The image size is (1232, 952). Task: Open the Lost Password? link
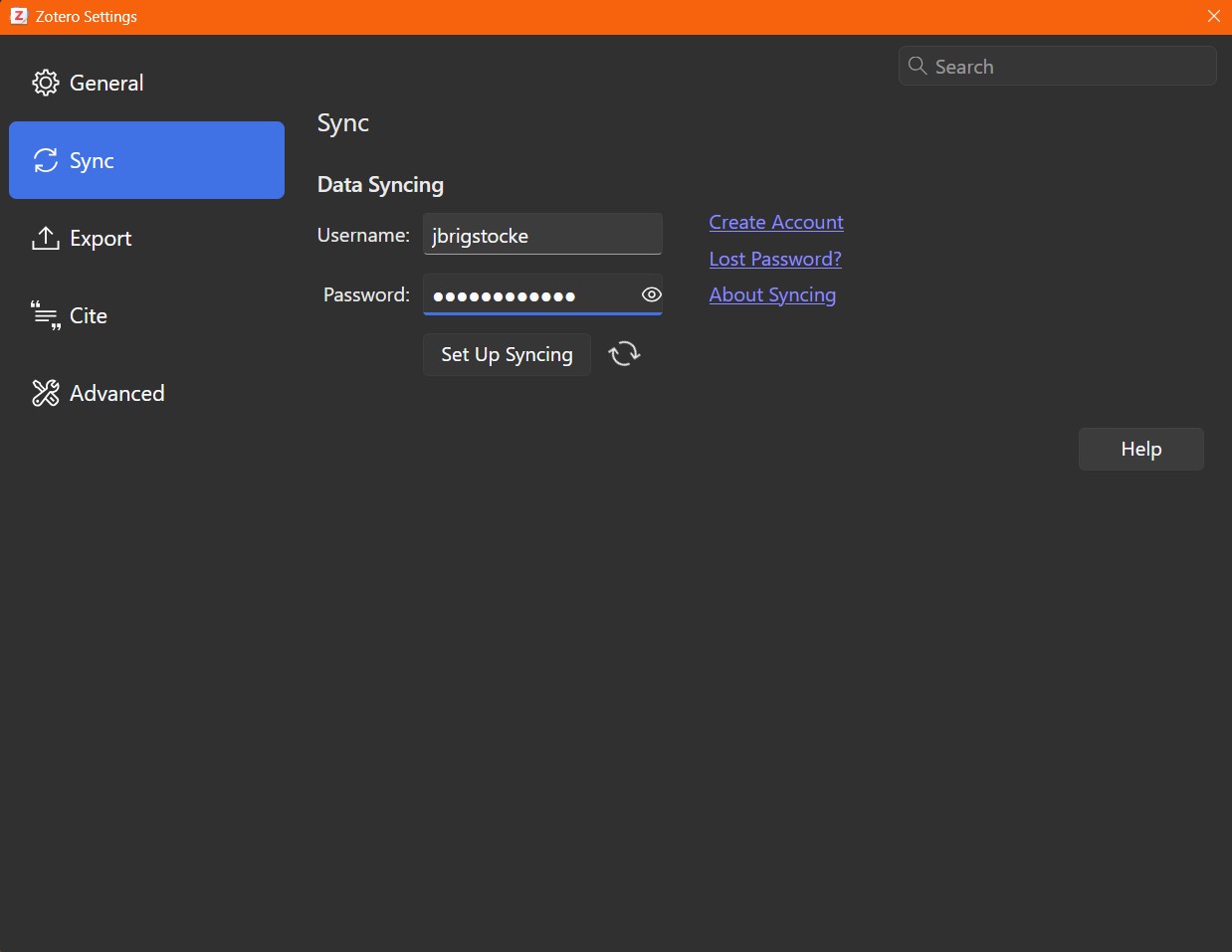(775, 259)
